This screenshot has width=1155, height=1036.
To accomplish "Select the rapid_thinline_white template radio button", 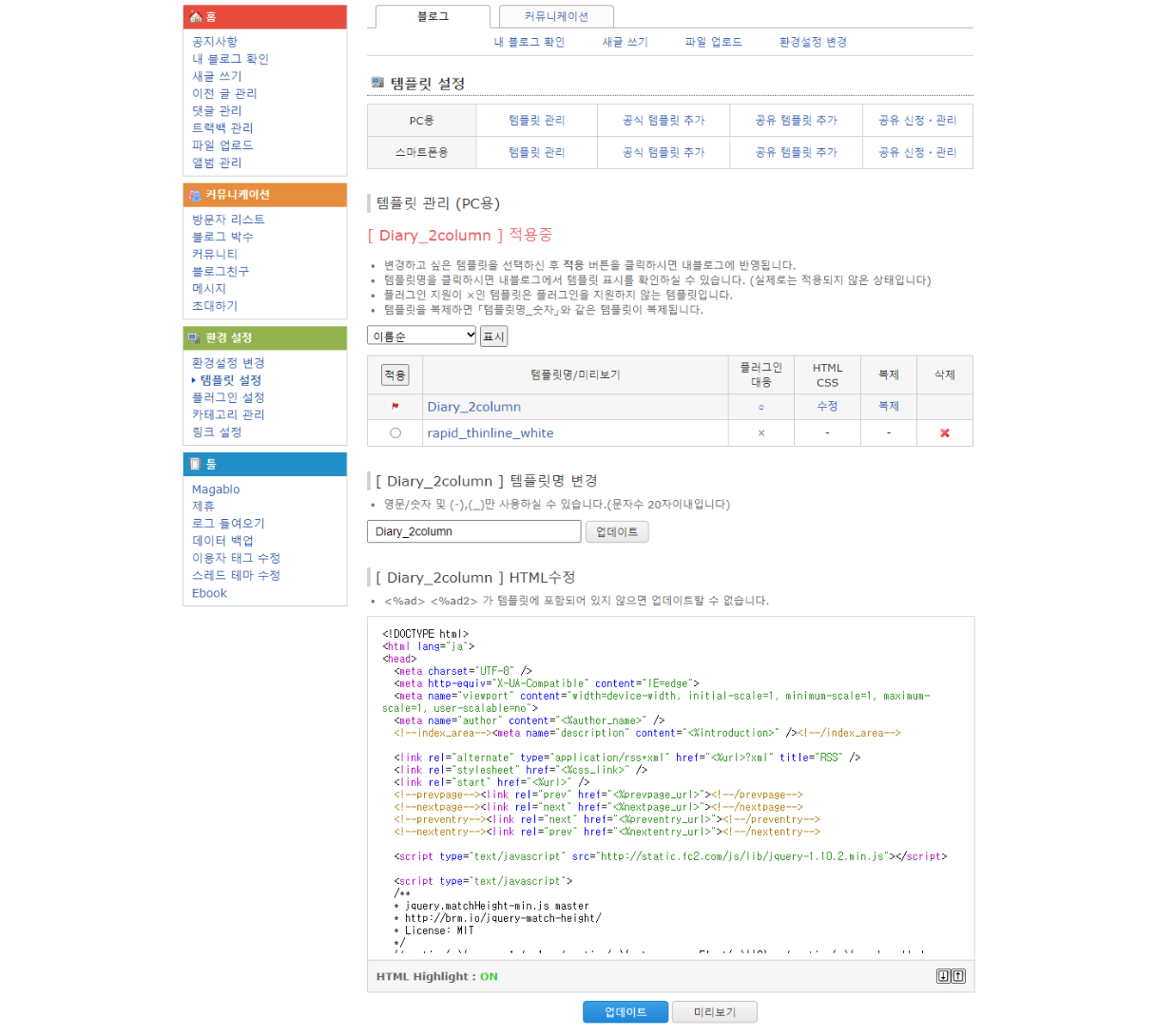I will 395,433.
